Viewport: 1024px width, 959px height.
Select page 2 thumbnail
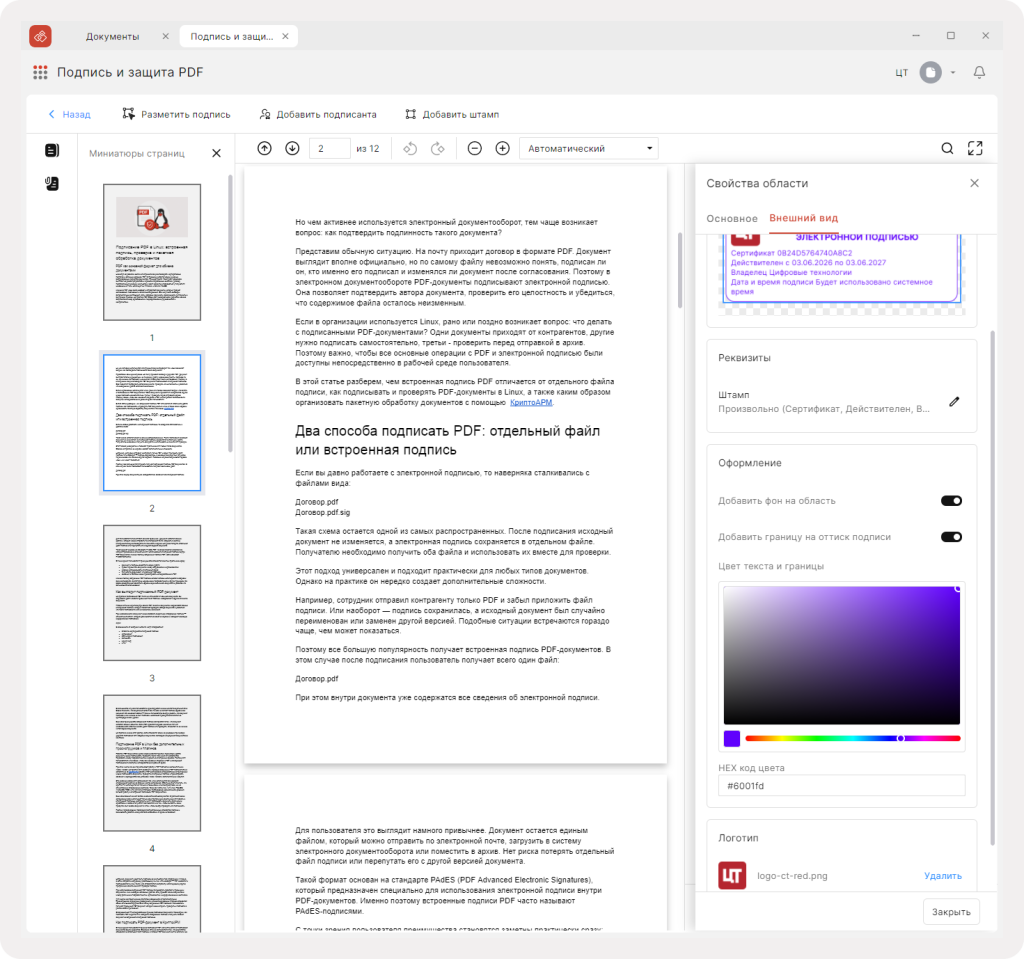(x=152, y=423)
